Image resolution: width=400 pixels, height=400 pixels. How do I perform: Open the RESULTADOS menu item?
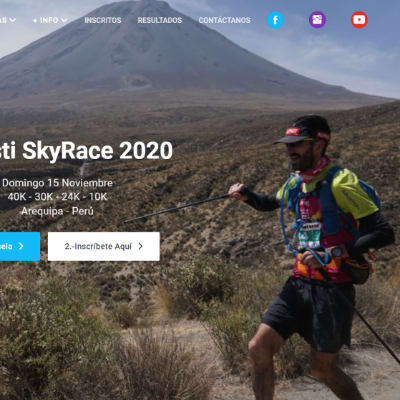tap(160, 20)
